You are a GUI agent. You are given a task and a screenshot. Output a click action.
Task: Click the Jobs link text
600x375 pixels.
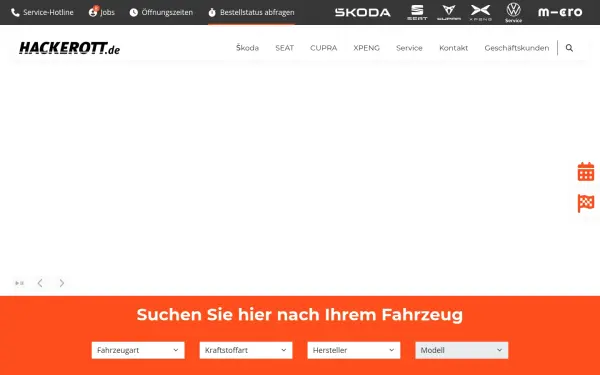(108, 12)
